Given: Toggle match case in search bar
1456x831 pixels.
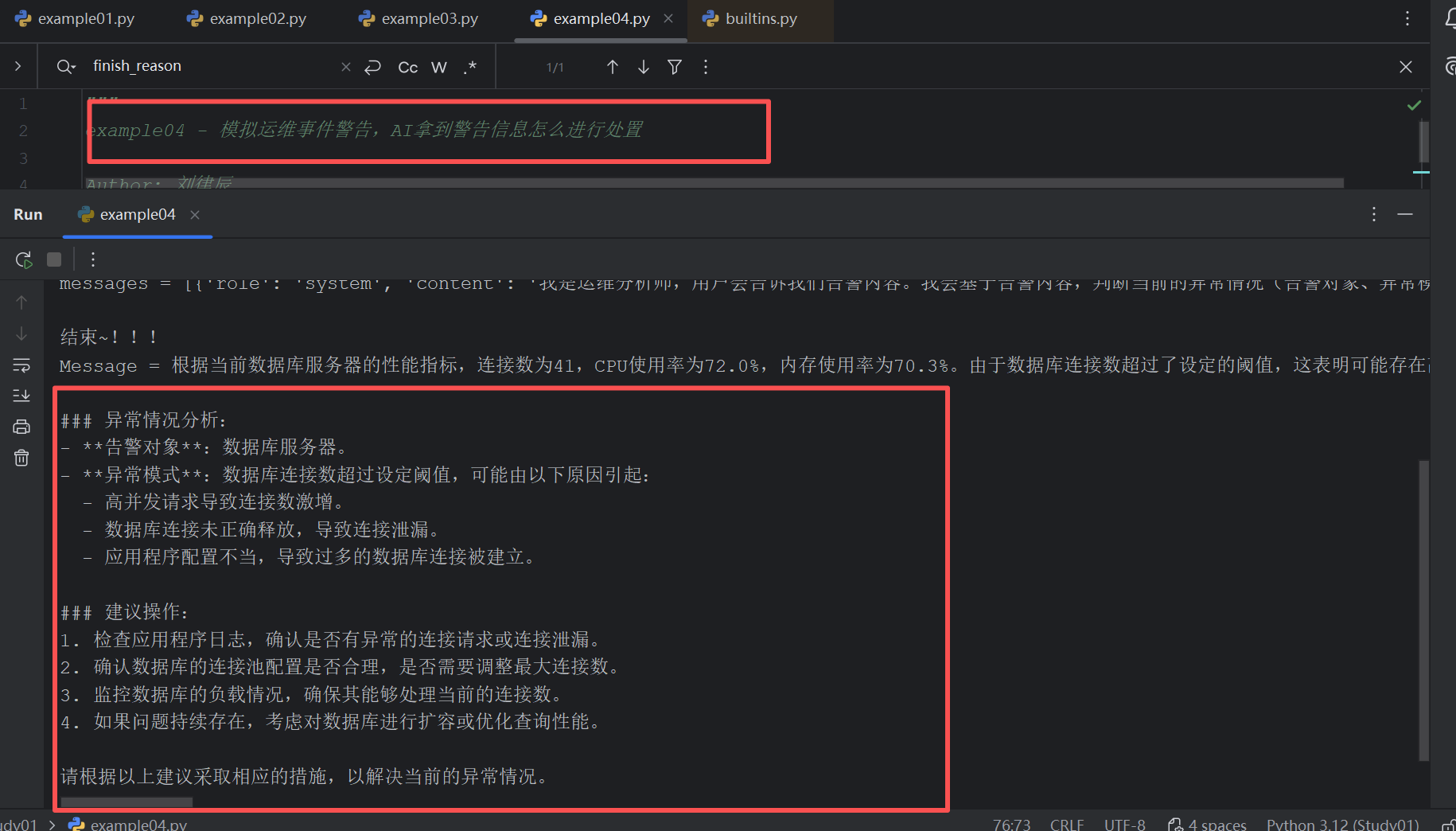Looking at the screenshot, I should coord(407,67).
